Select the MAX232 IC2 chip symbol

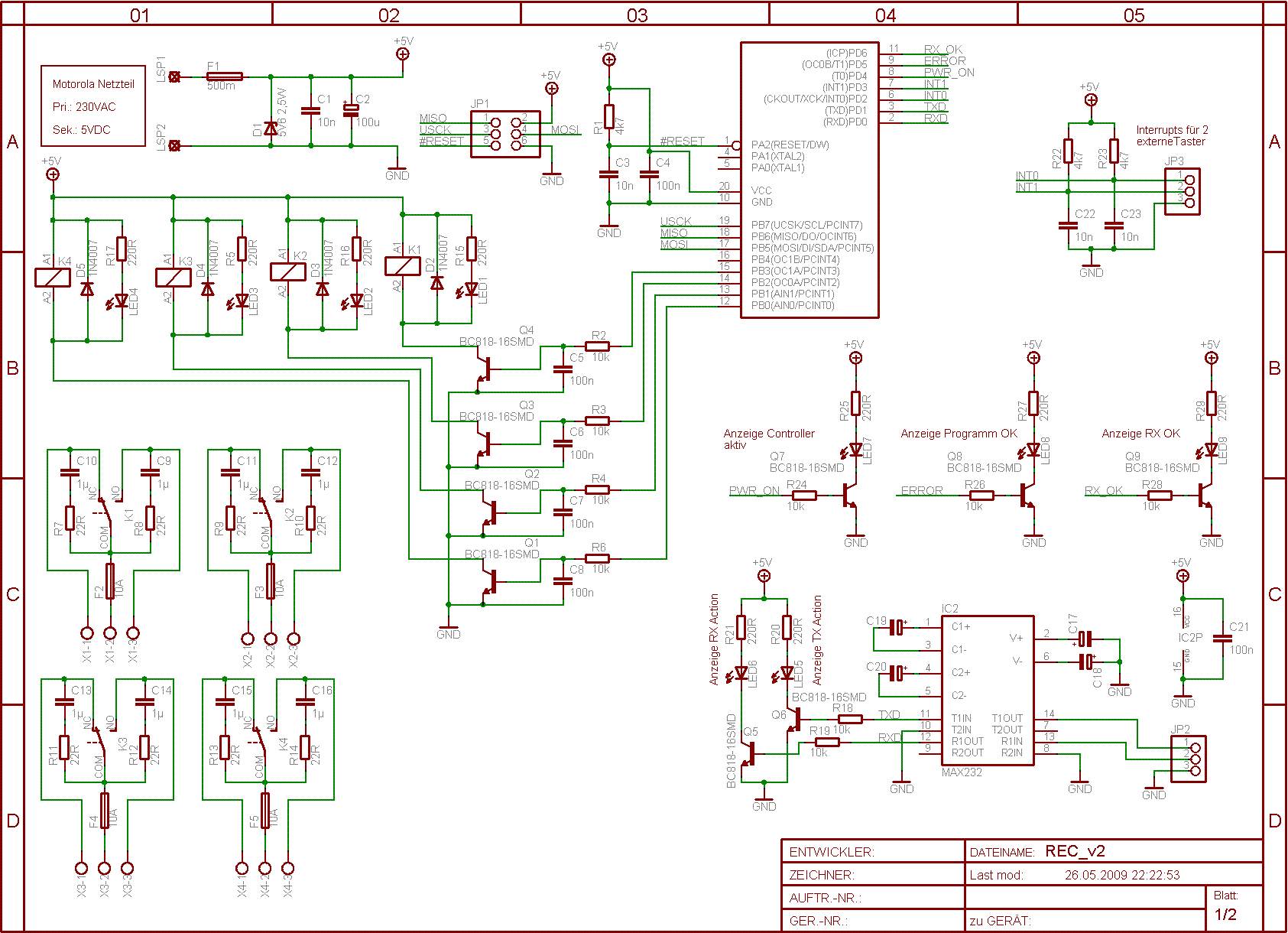click(988, 690)
